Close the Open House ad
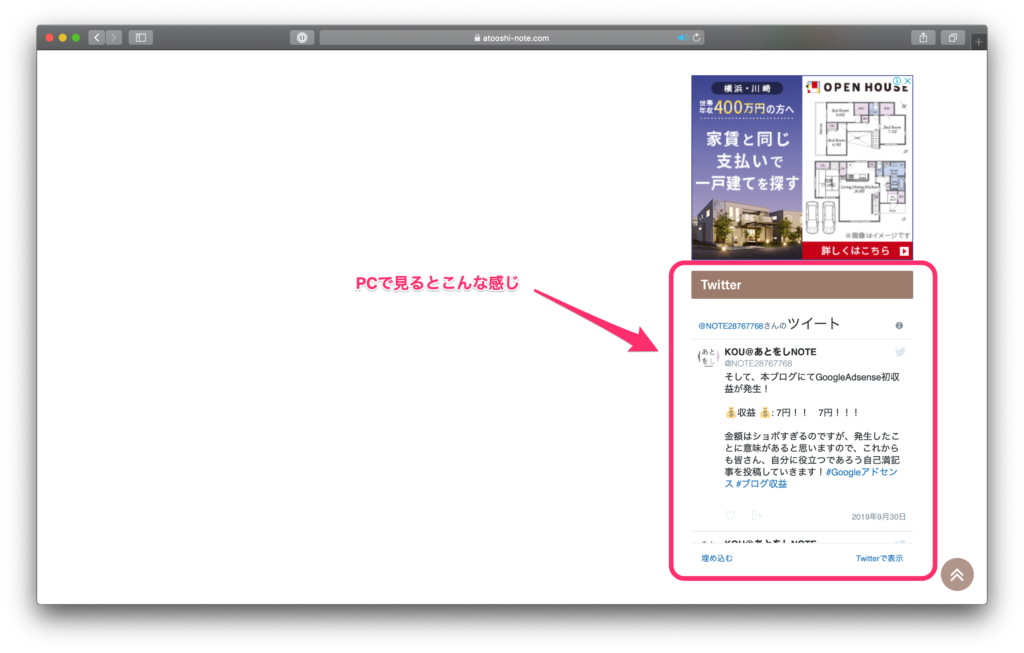Viewport: 1024px width, 653px height. [x=907, y=81]
